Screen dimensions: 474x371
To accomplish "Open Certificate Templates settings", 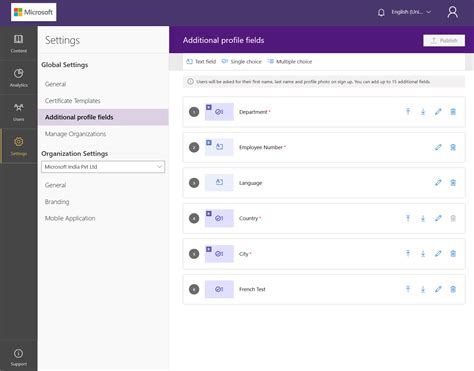I will pos(73,101).
